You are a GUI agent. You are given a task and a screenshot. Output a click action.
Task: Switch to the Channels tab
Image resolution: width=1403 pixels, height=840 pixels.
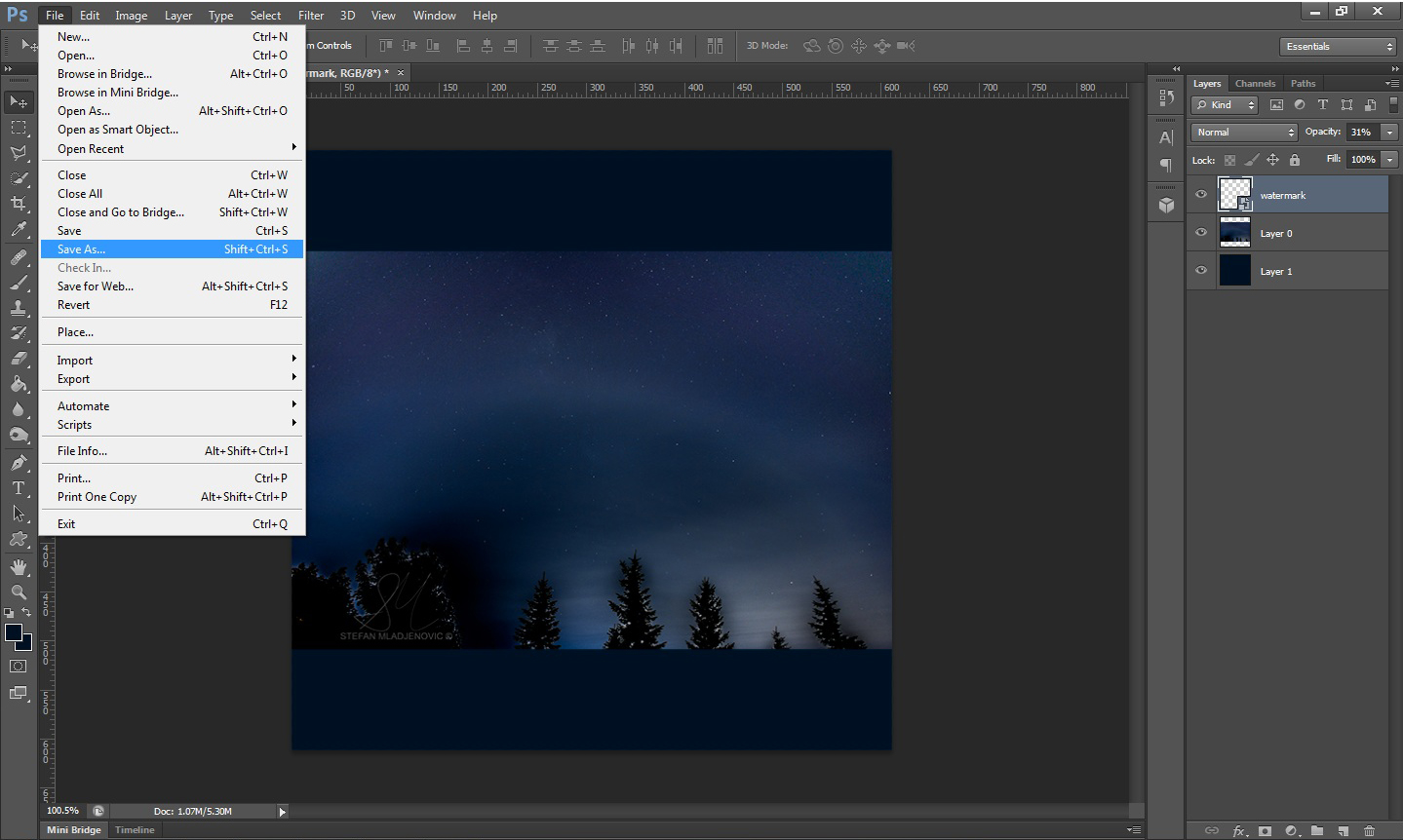pyautogui.click(x=1255, y=83)
